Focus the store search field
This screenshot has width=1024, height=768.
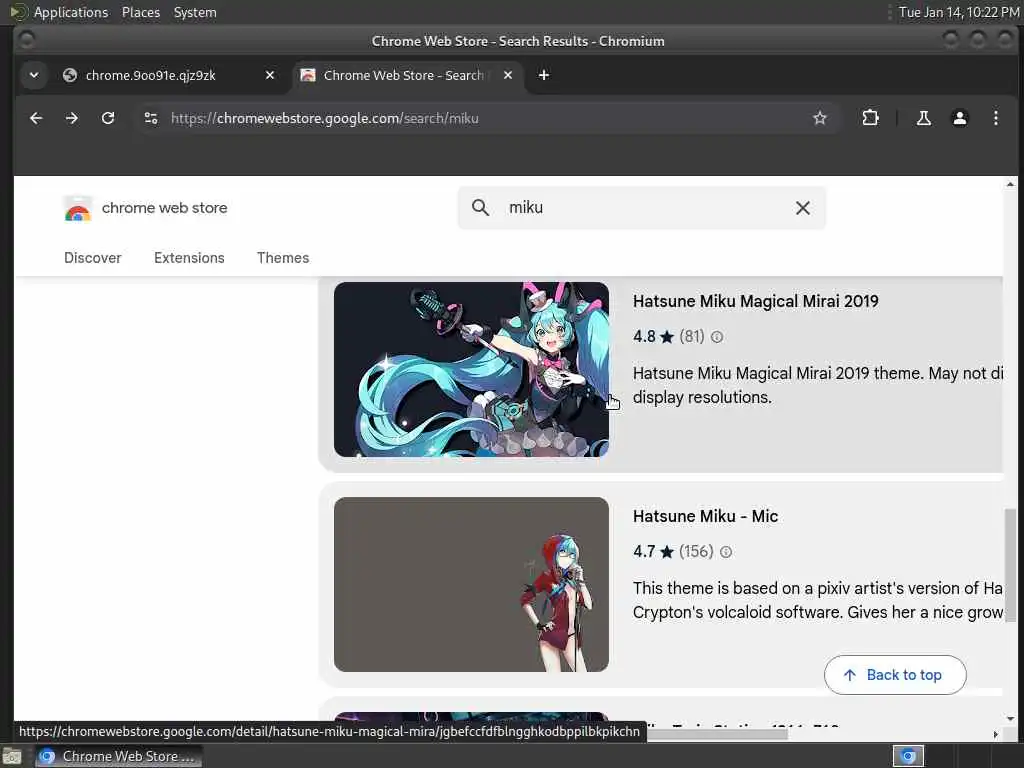tap(641, 208)
